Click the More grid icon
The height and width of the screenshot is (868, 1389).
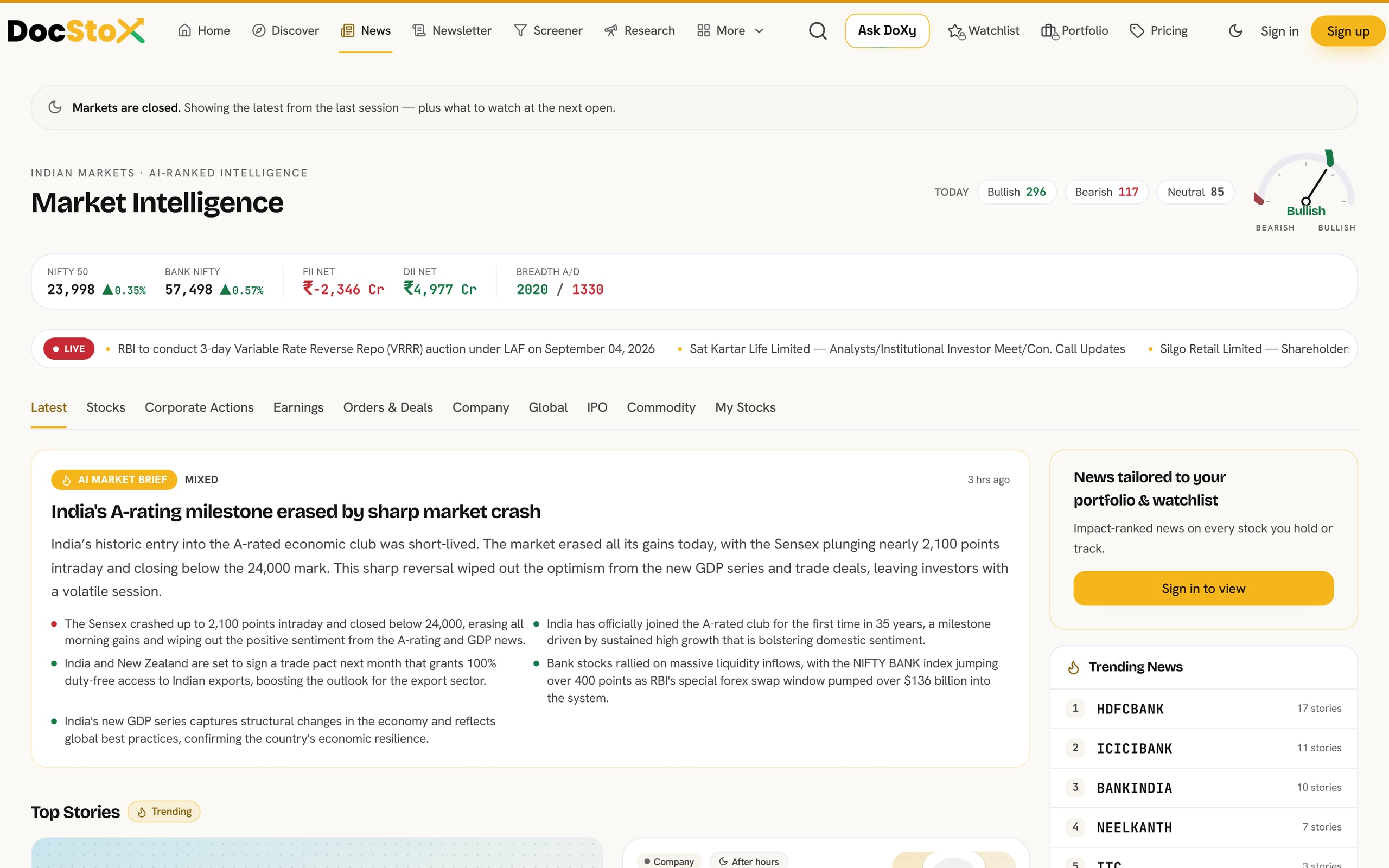pyautogui.click(x=703, y=30)
